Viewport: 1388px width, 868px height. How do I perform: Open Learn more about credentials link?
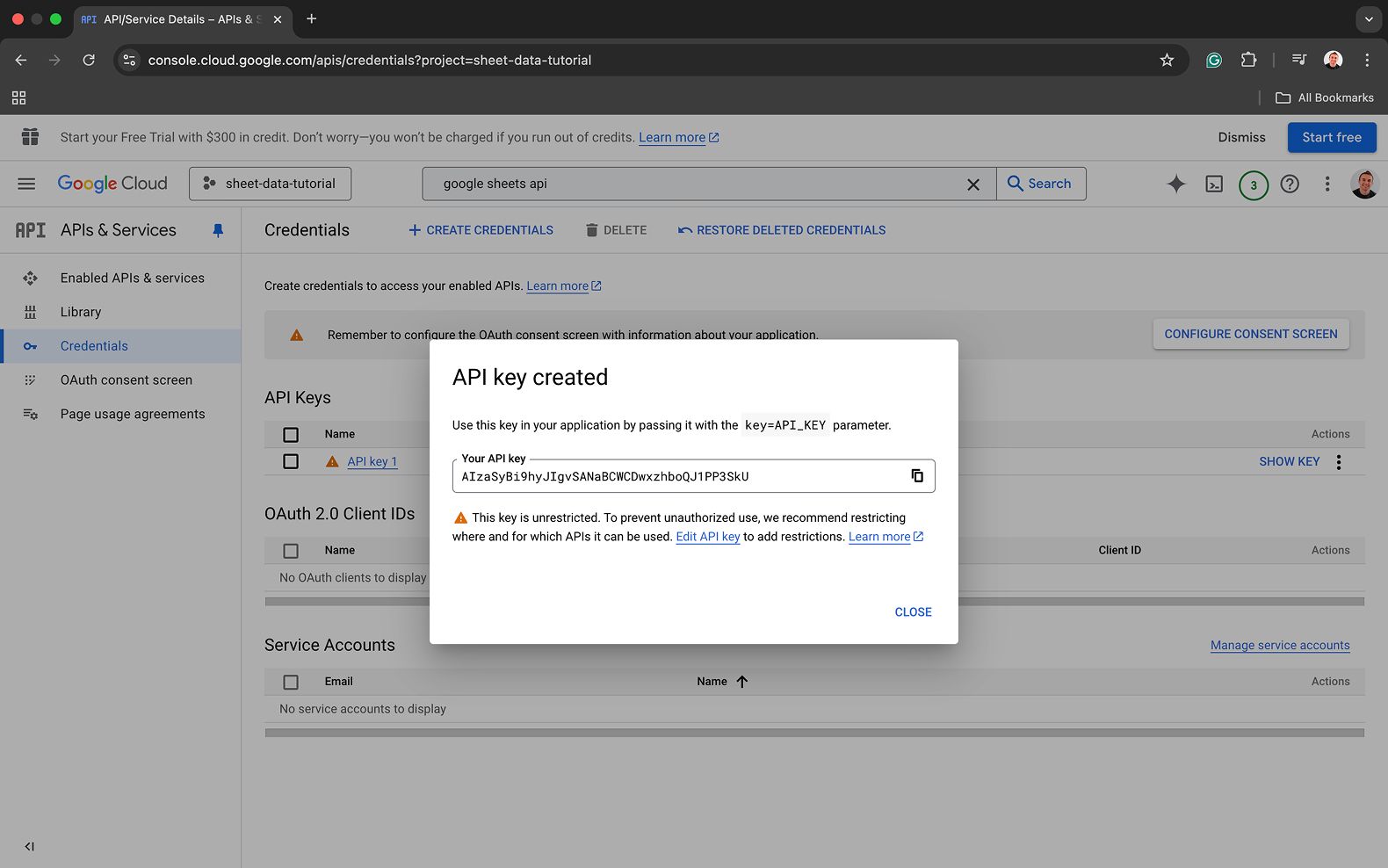point(564,286)
